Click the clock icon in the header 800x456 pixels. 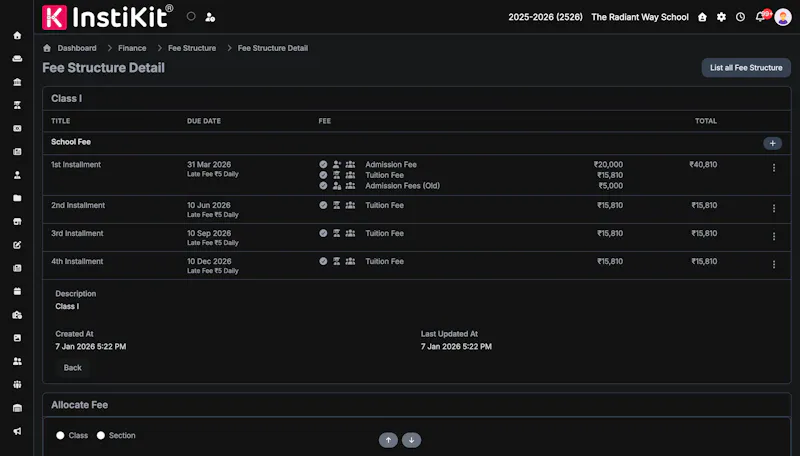tap(740, 17)
